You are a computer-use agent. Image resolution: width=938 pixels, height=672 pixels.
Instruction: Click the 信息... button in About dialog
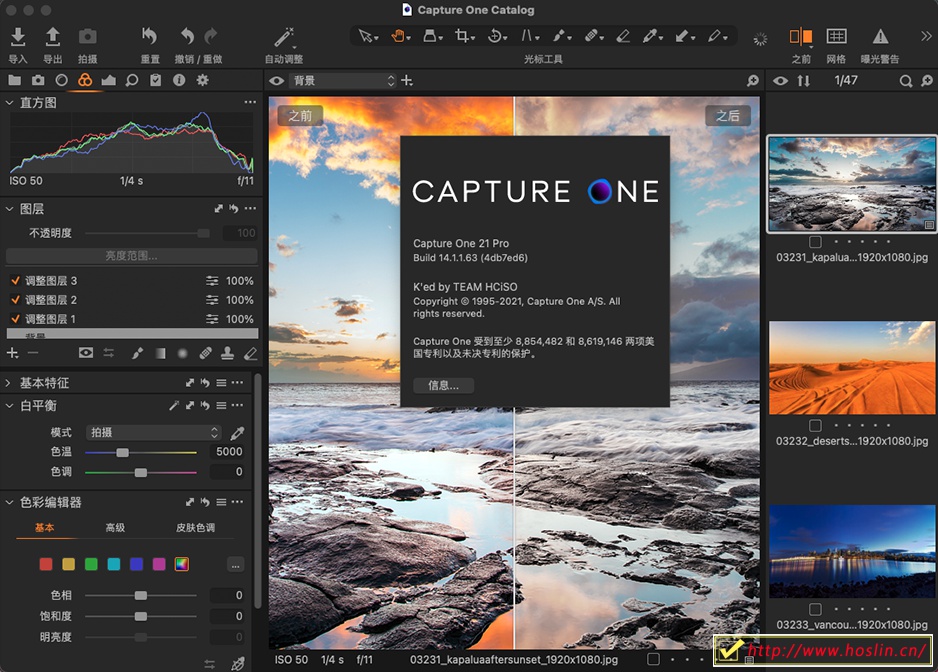pos(443,385)
